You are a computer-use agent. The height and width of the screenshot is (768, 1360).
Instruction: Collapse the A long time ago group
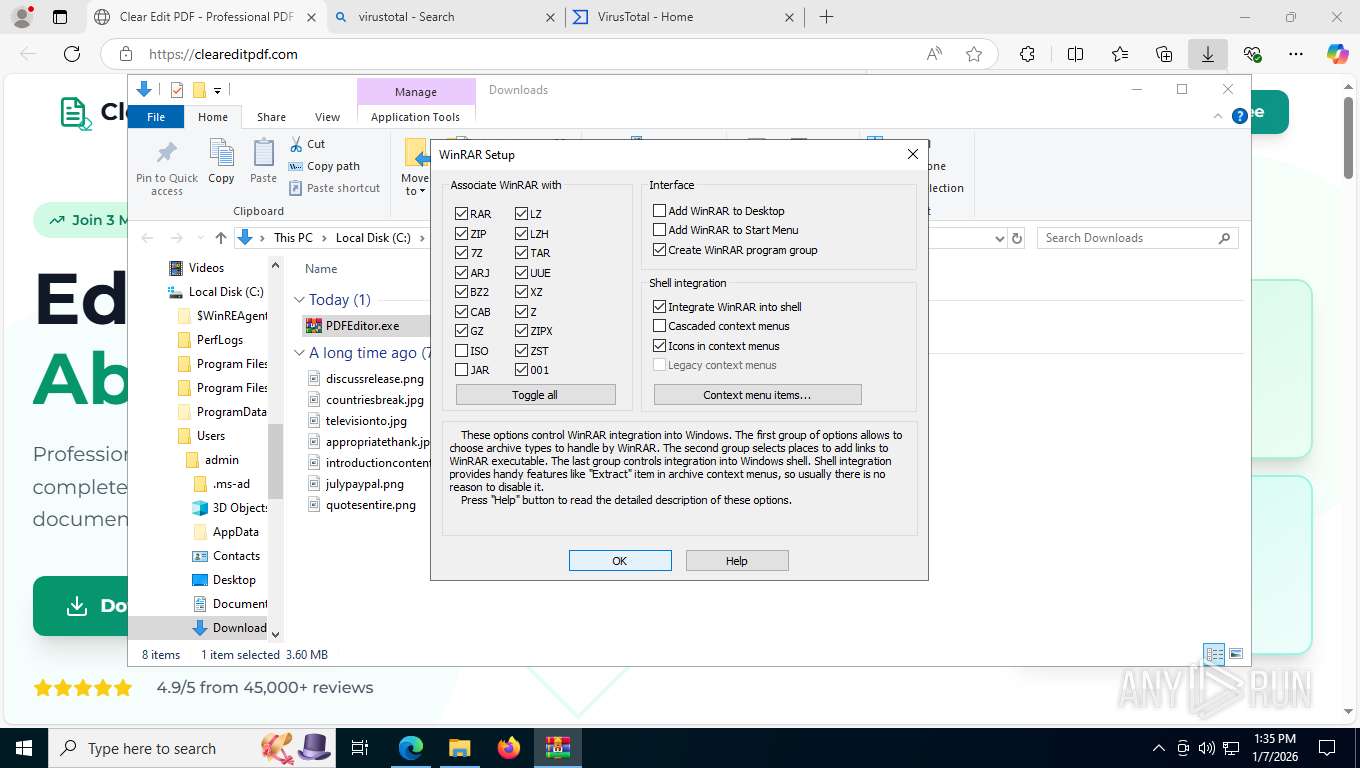tap(299, 353)
